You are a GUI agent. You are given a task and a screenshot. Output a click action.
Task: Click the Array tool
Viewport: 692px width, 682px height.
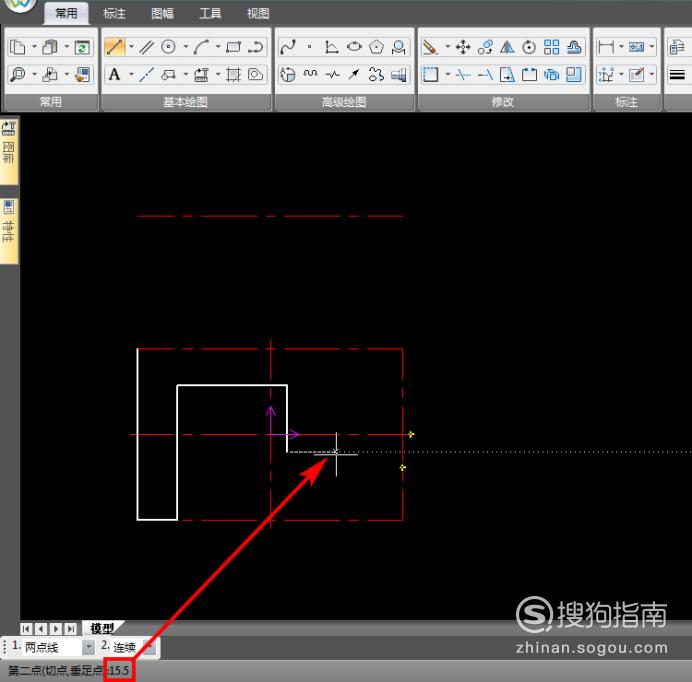(x=552, y=47)
